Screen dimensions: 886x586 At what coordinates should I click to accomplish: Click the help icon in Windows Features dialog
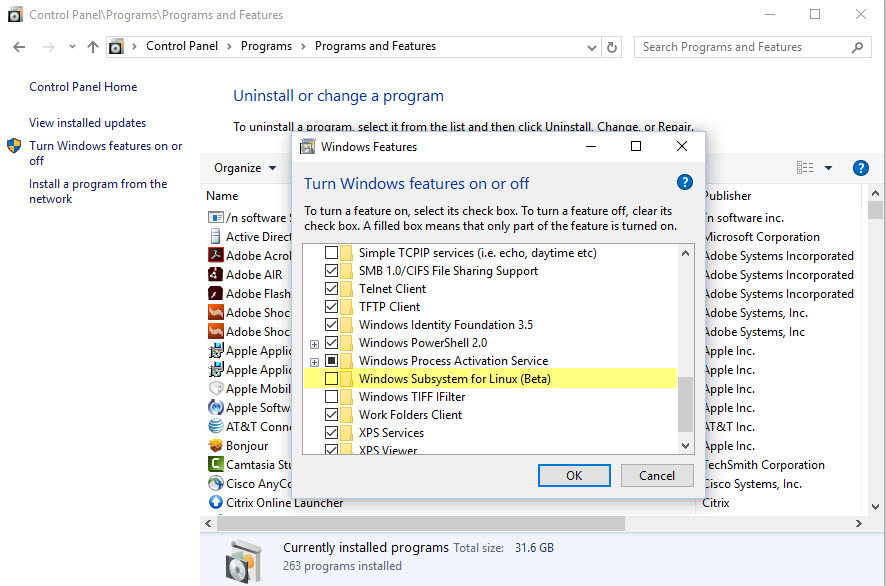[684, 183]
